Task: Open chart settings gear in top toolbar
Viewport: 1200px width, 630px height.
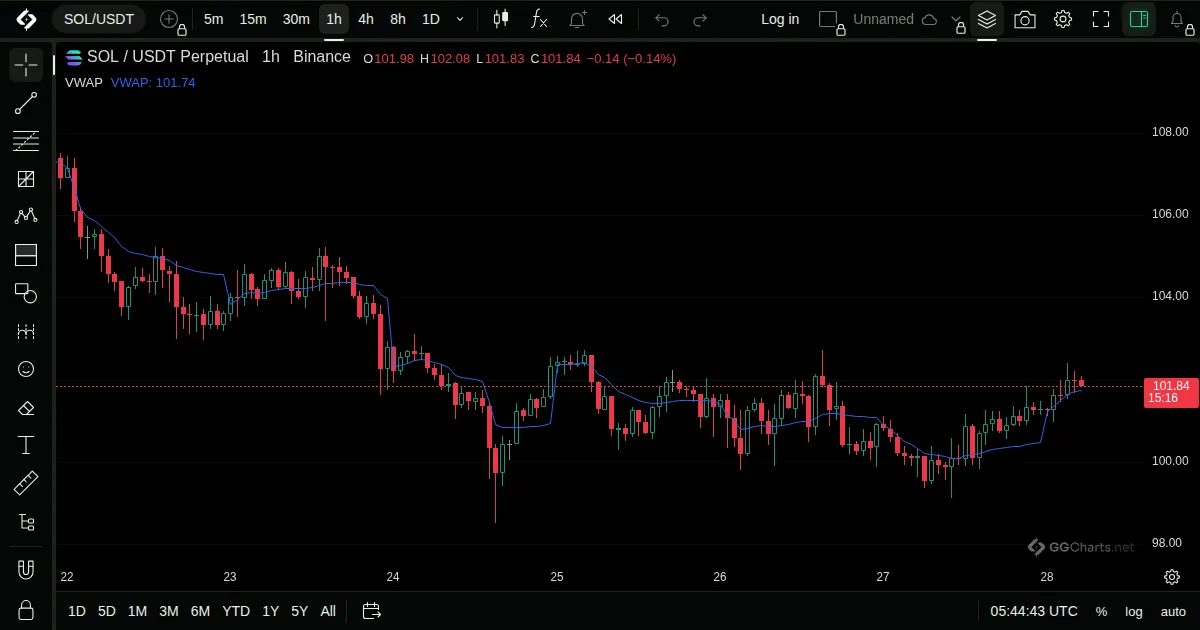Action: 1063,19
